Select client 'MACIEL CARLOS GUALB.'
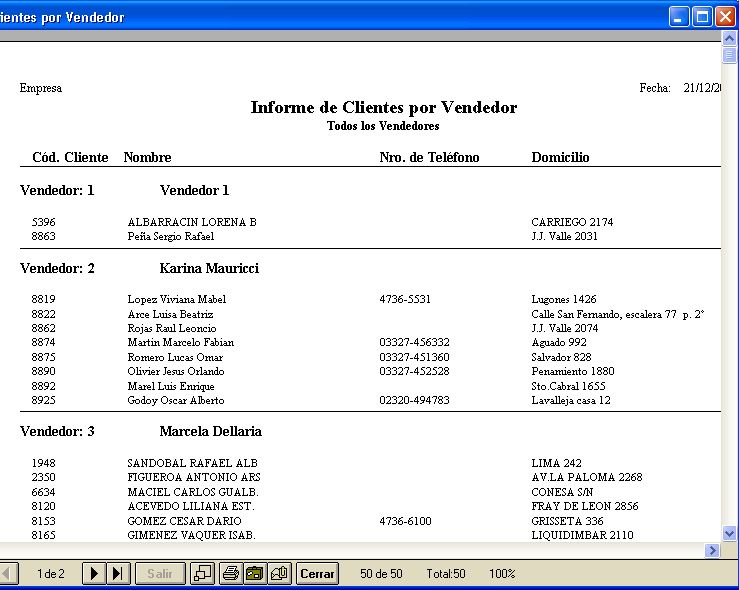Screen dimensions: 739x590 pyautogui.click(x=193, y=492)
